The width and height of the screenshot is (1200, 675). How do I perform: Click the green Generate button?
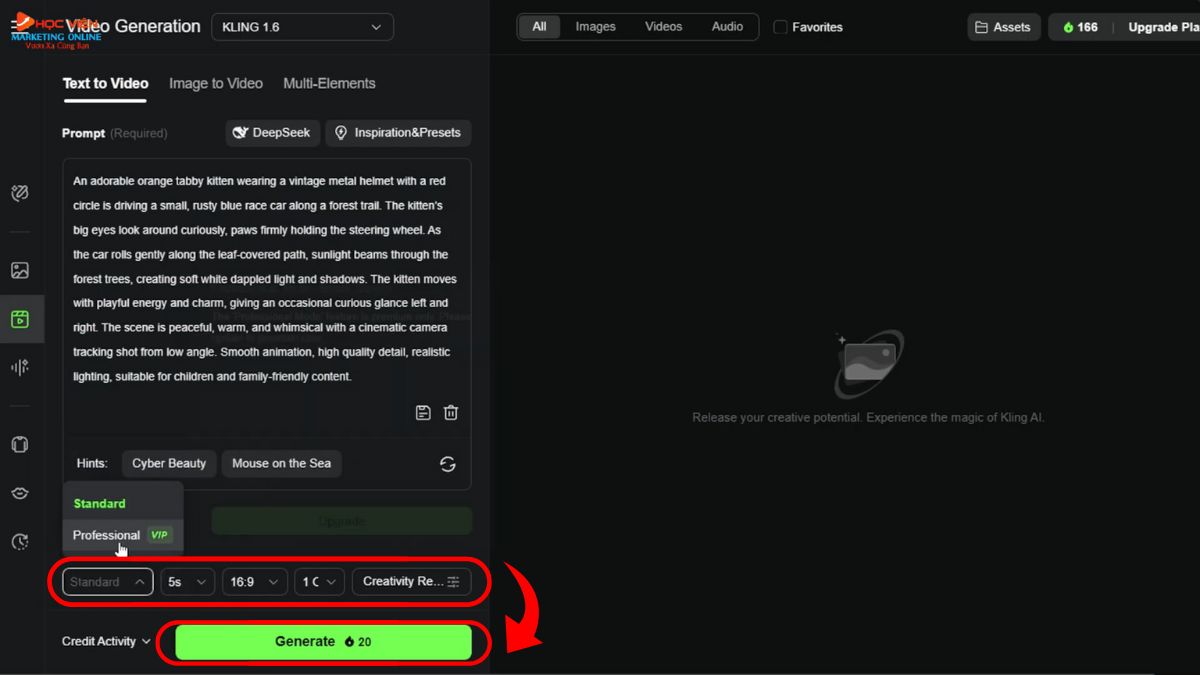(323, 642)
